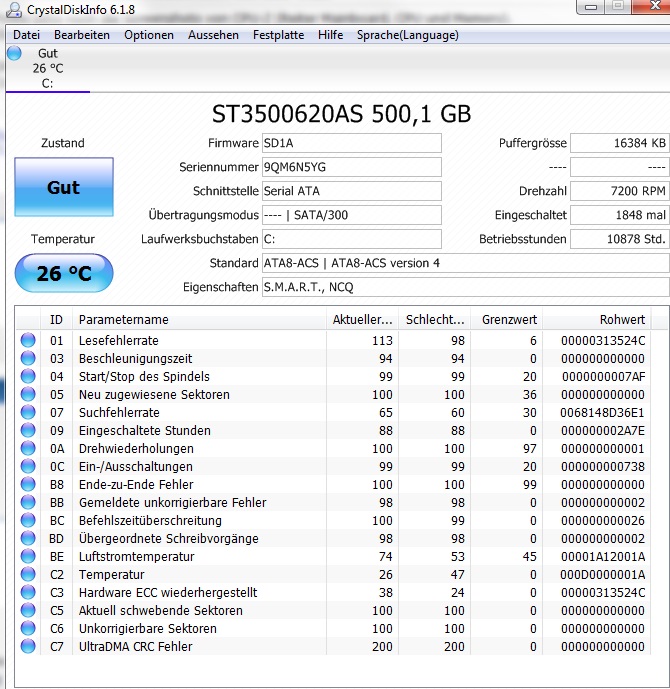
Task: Click the status orb for Ende-zu-Ende Fehler
Action: (28, 484)
